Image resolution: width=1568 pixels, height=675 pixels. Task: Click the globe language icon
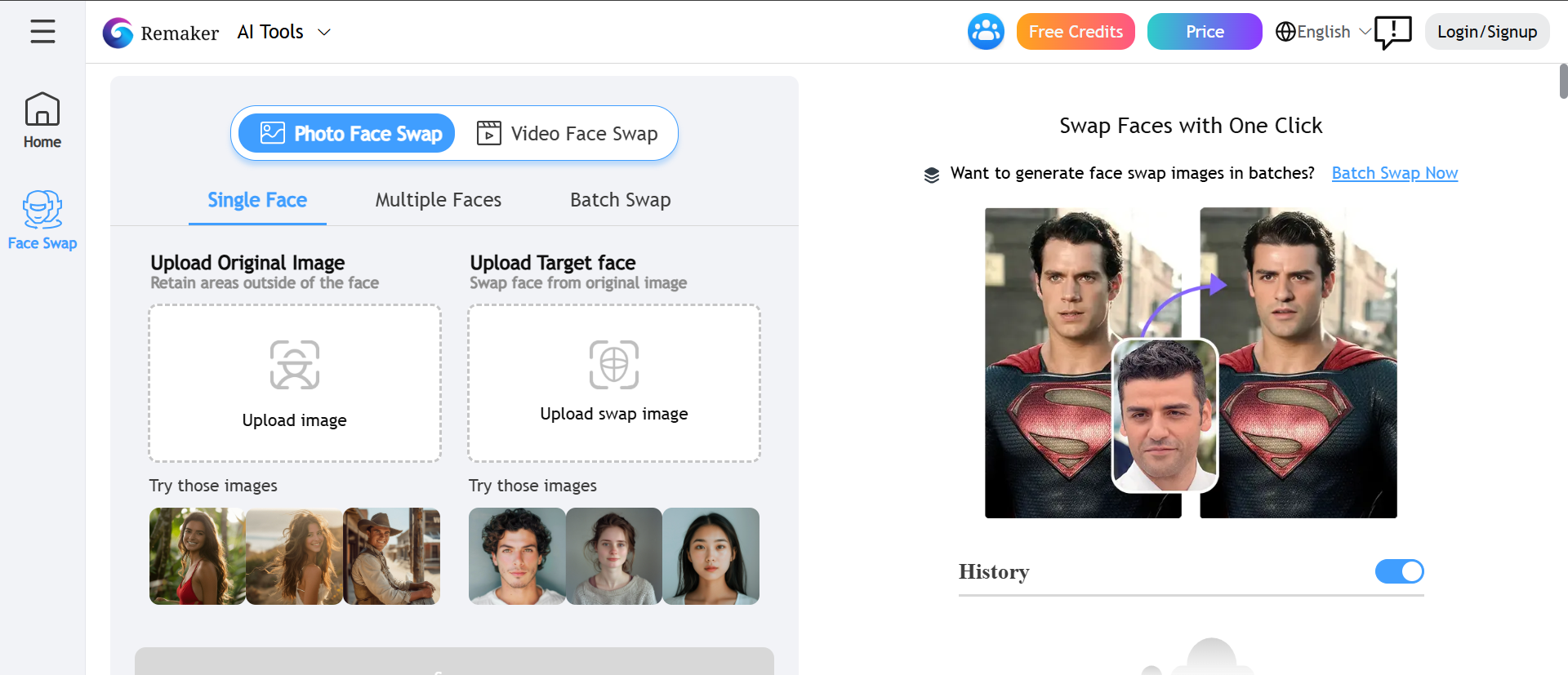1285,32
